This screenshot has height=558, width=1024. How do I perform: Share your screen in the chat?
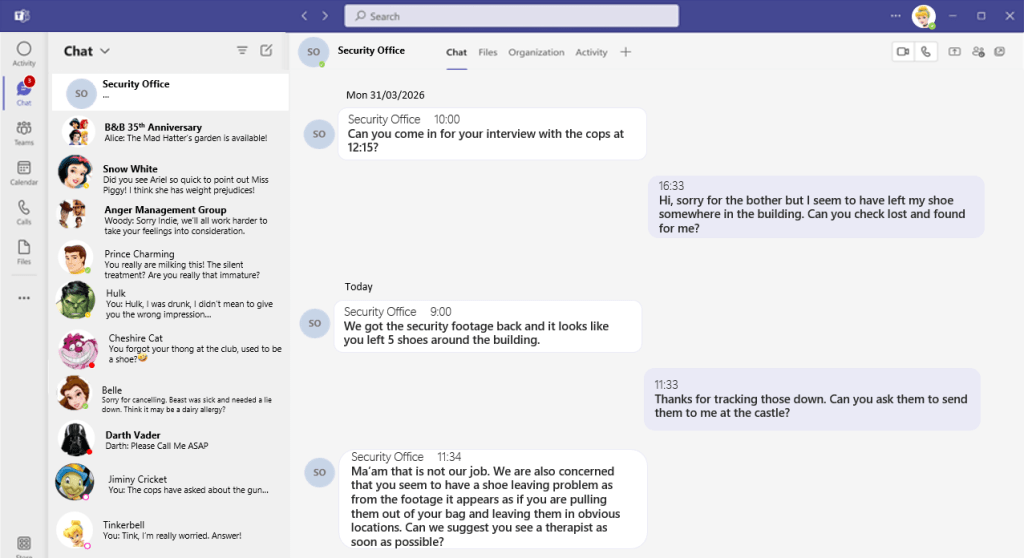[x=955, y=52]
